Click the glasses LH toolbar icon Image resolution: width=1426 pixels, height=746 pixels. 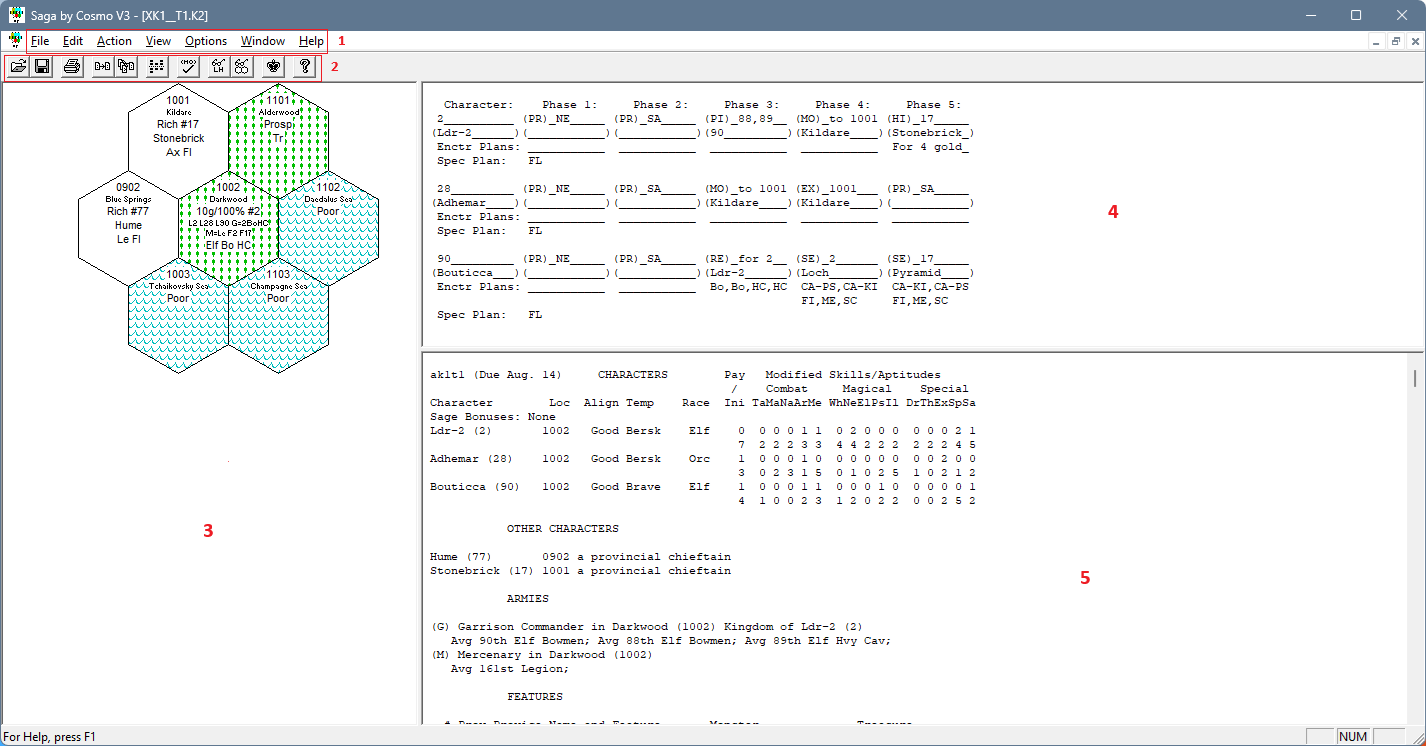(x=217, y=67)
